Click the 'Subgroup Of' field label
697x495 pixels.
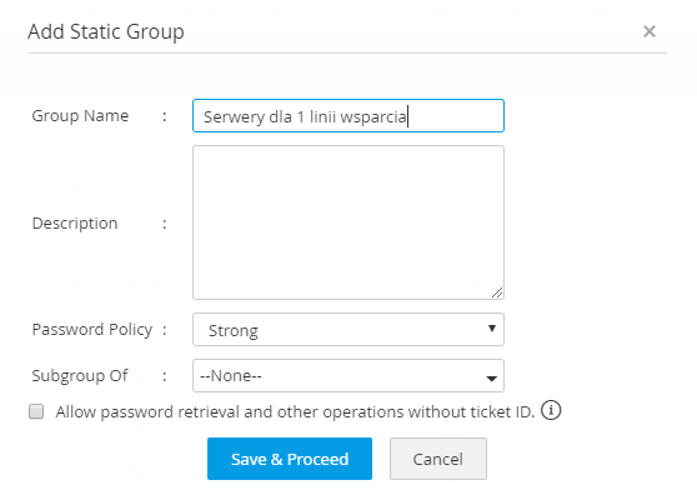click(80, 376)
